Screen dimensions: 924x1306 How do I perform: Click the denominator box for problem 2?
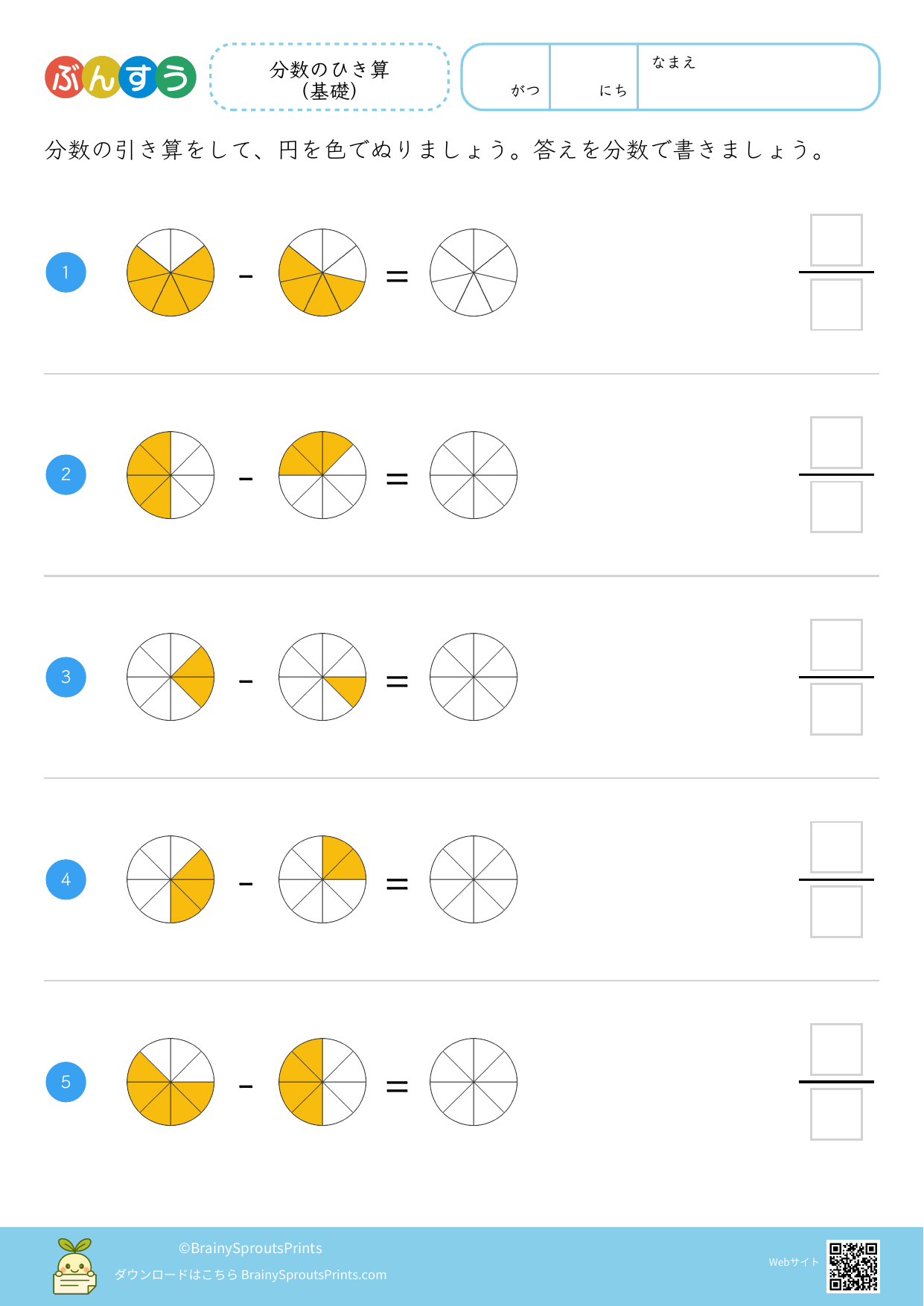click(836, 507)
